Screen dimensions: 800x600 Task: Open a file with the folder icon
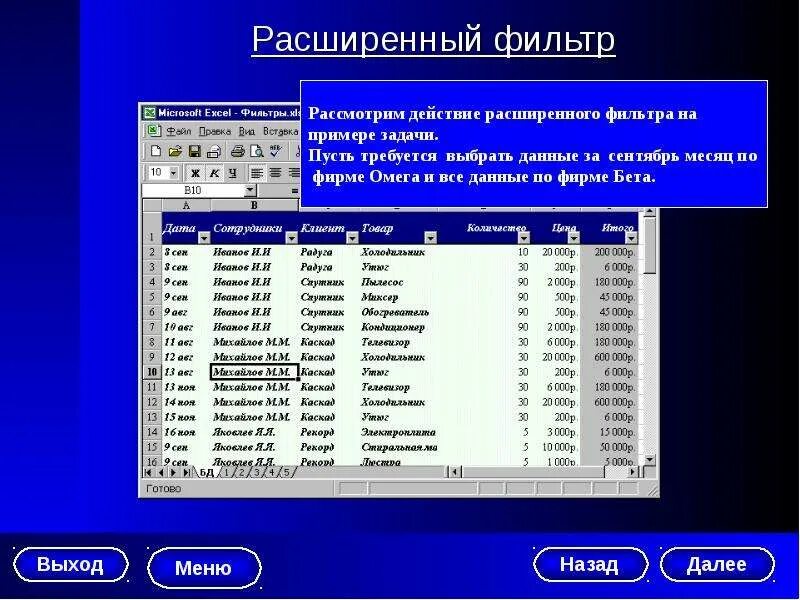pyautogui.click(x=175, y=151)
